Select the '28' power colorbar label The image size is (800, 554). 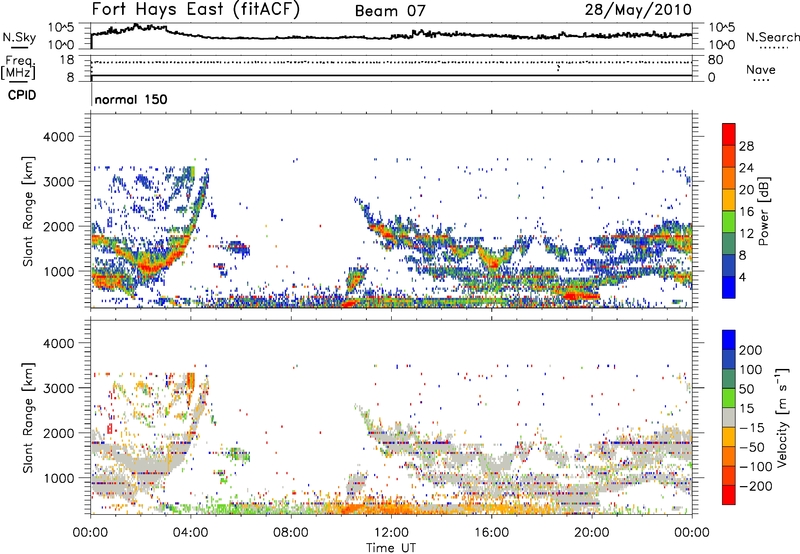pyautogui.click(x=746, y=146)
